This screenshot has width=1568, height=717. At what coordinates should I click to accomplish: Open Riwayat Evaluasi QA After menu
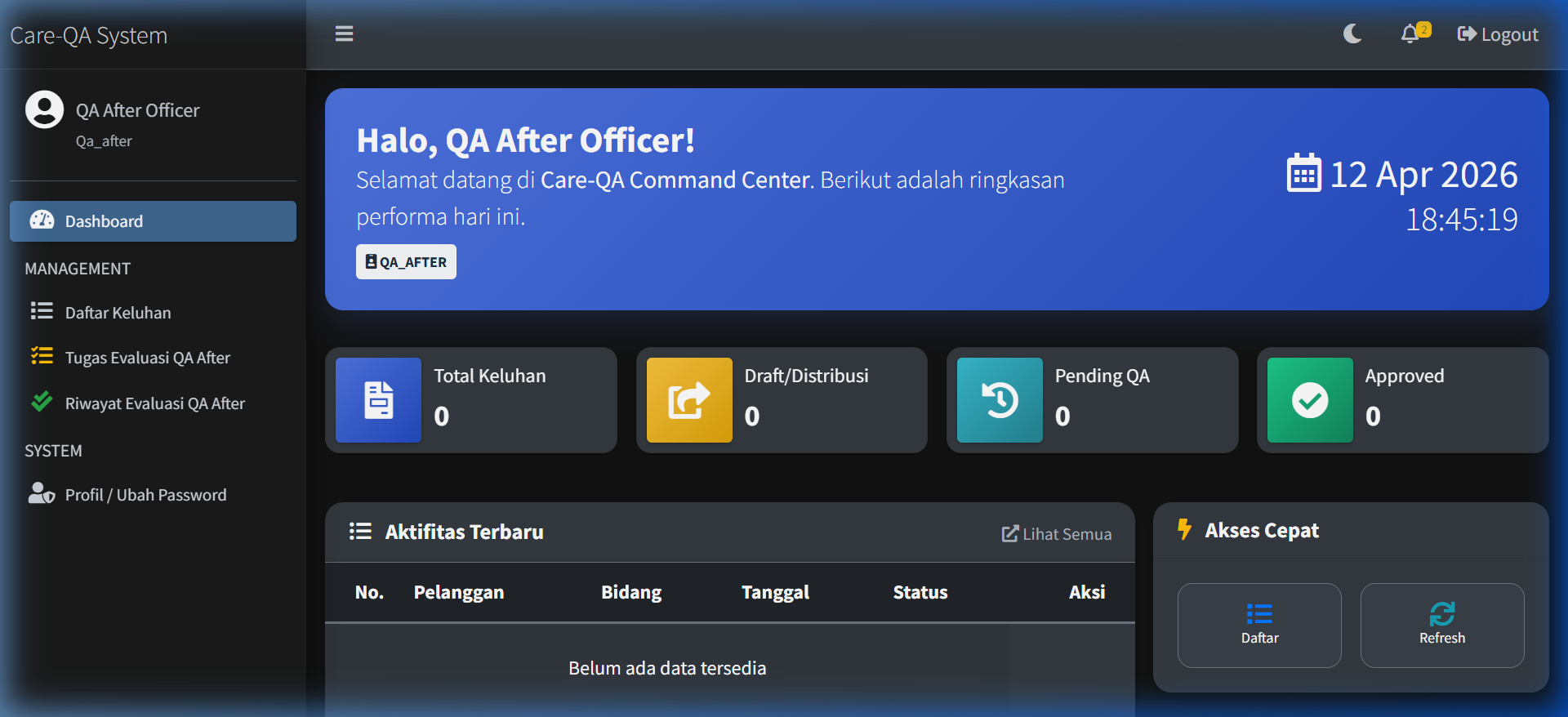tap(153, 403)
